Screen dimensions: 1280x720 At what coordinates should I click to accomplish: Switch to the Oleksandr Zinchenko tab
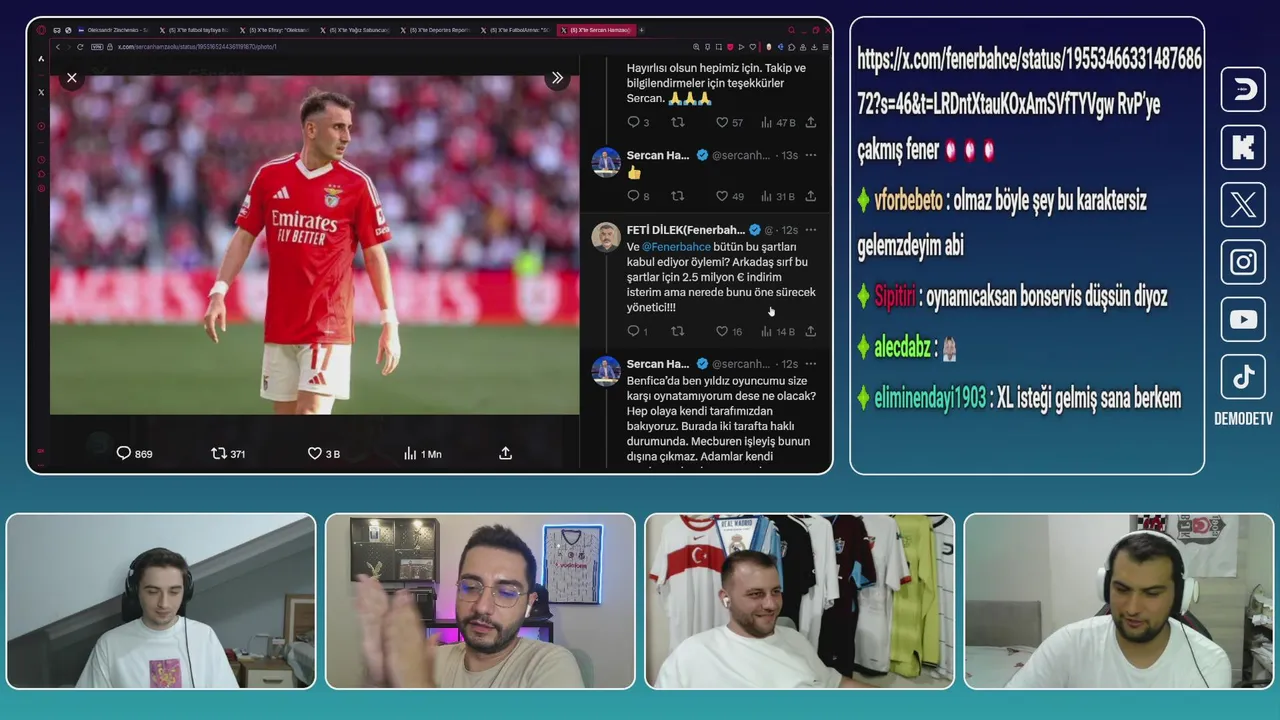coord(113,30)
